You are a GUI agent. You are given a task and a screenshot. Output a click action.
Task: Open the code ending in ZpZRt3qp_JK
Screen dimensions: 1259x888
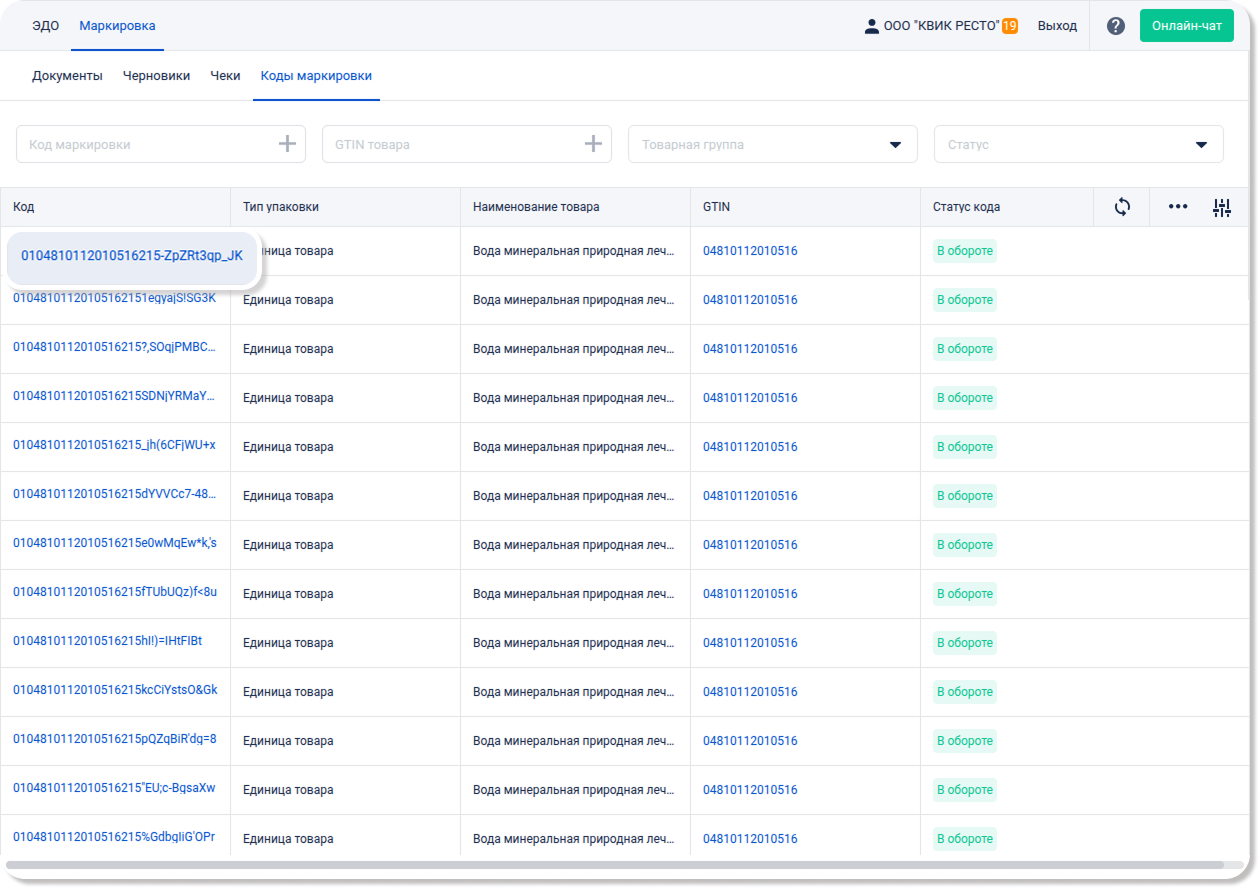132,256
